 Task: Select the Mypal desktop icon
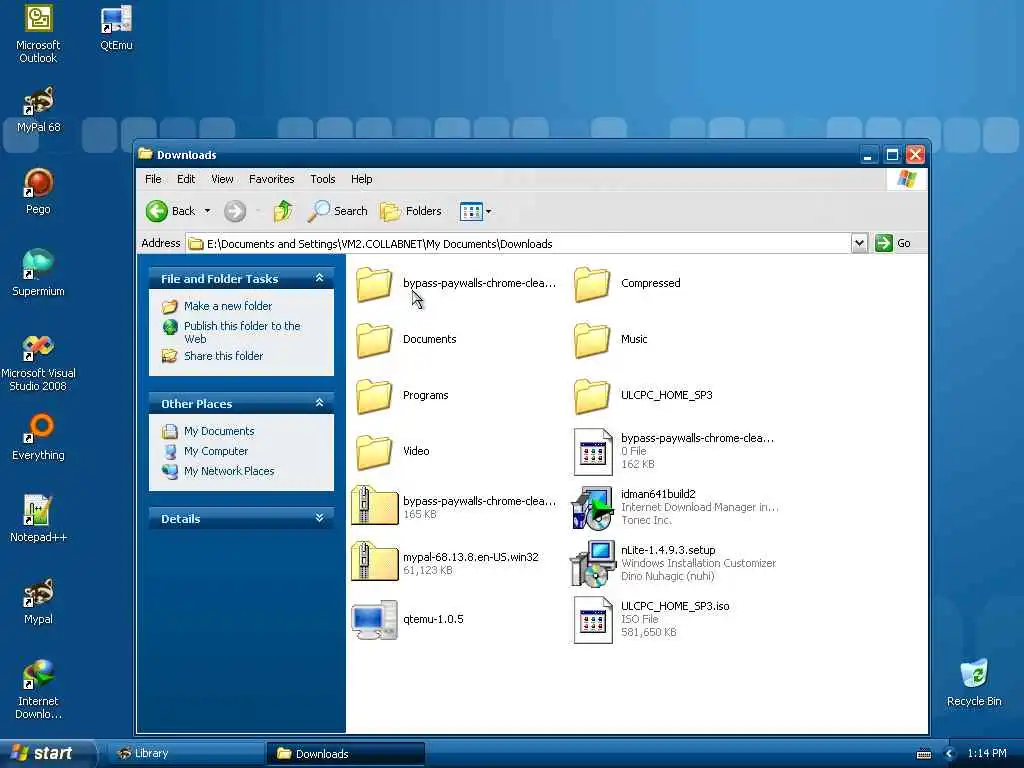(38, 601)
